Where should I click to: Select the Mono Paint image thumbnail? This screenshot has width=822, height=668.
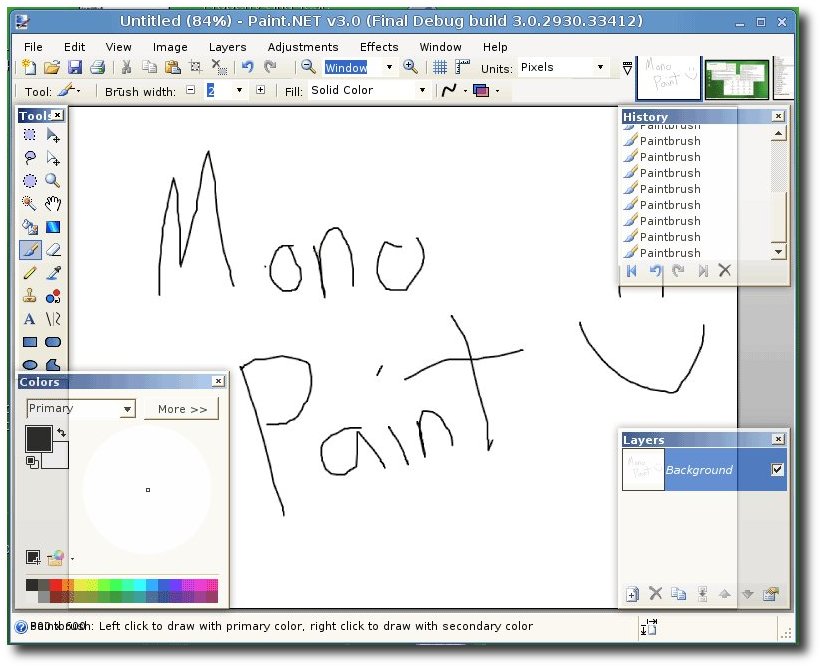[x=668, y=78]
